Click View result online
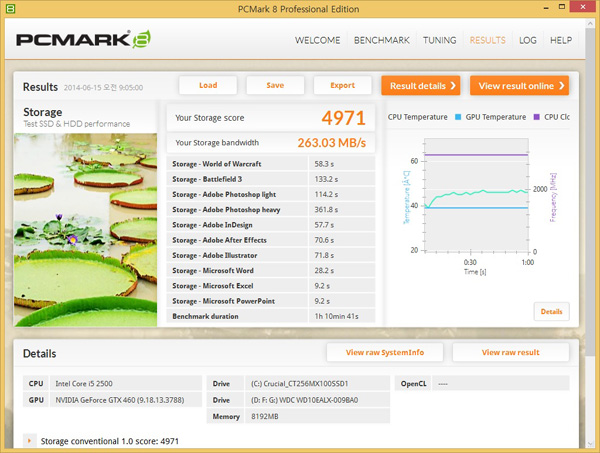This screenshot has height=453, width=600. (520, 85)
